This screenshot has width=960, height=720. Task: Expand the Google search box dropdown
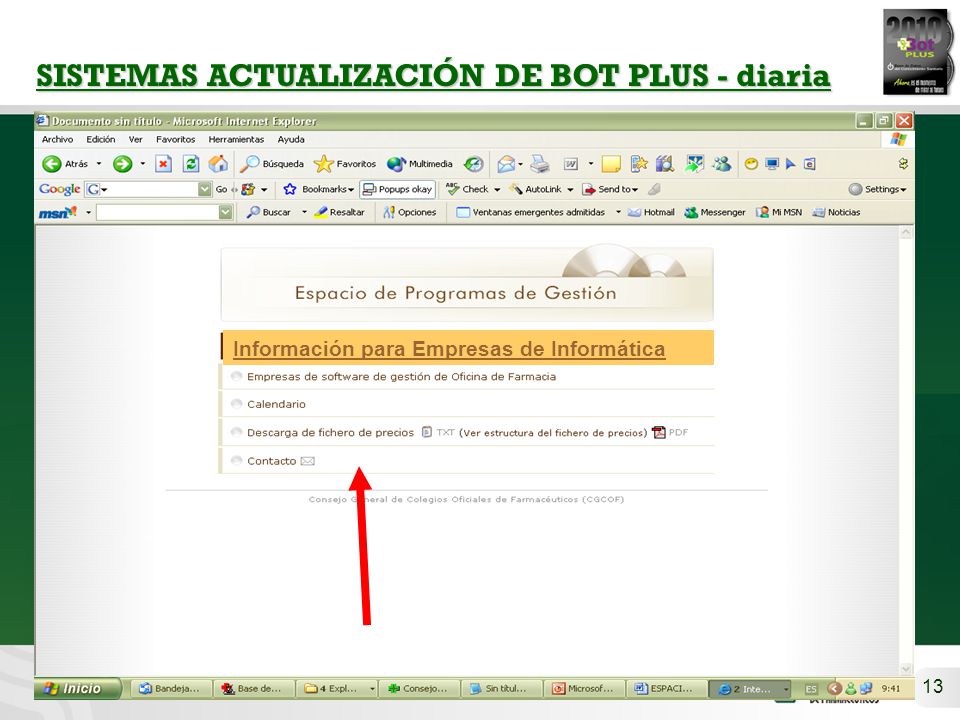(x=204, y=190)
